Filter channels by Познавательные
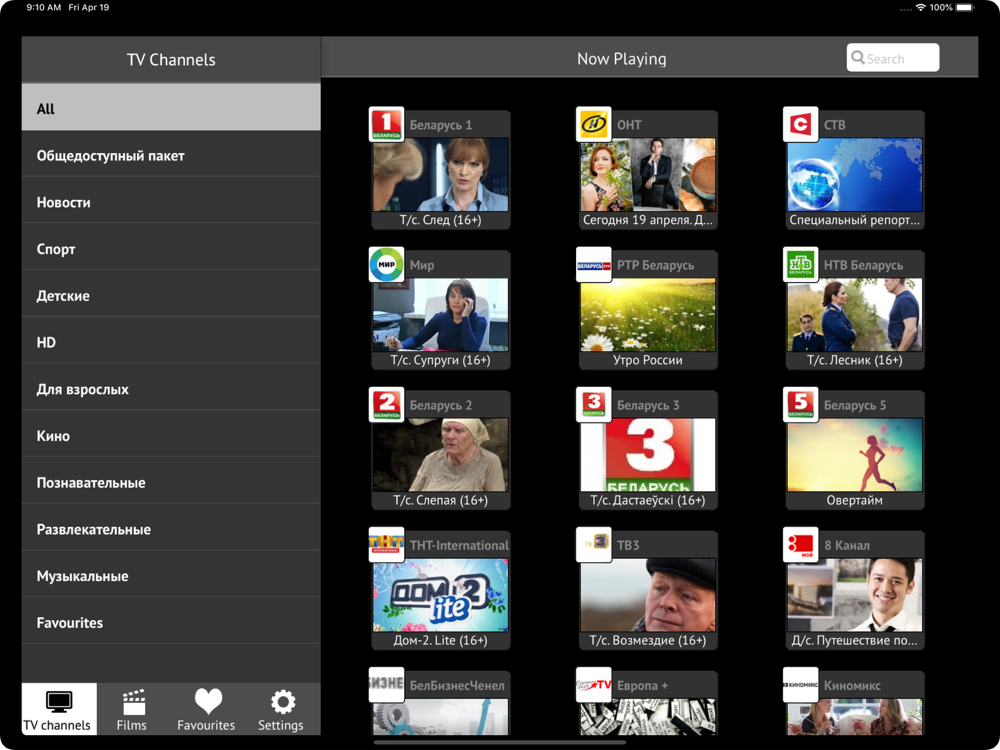This screenshot has width=1000, height=750. (171, 482)
